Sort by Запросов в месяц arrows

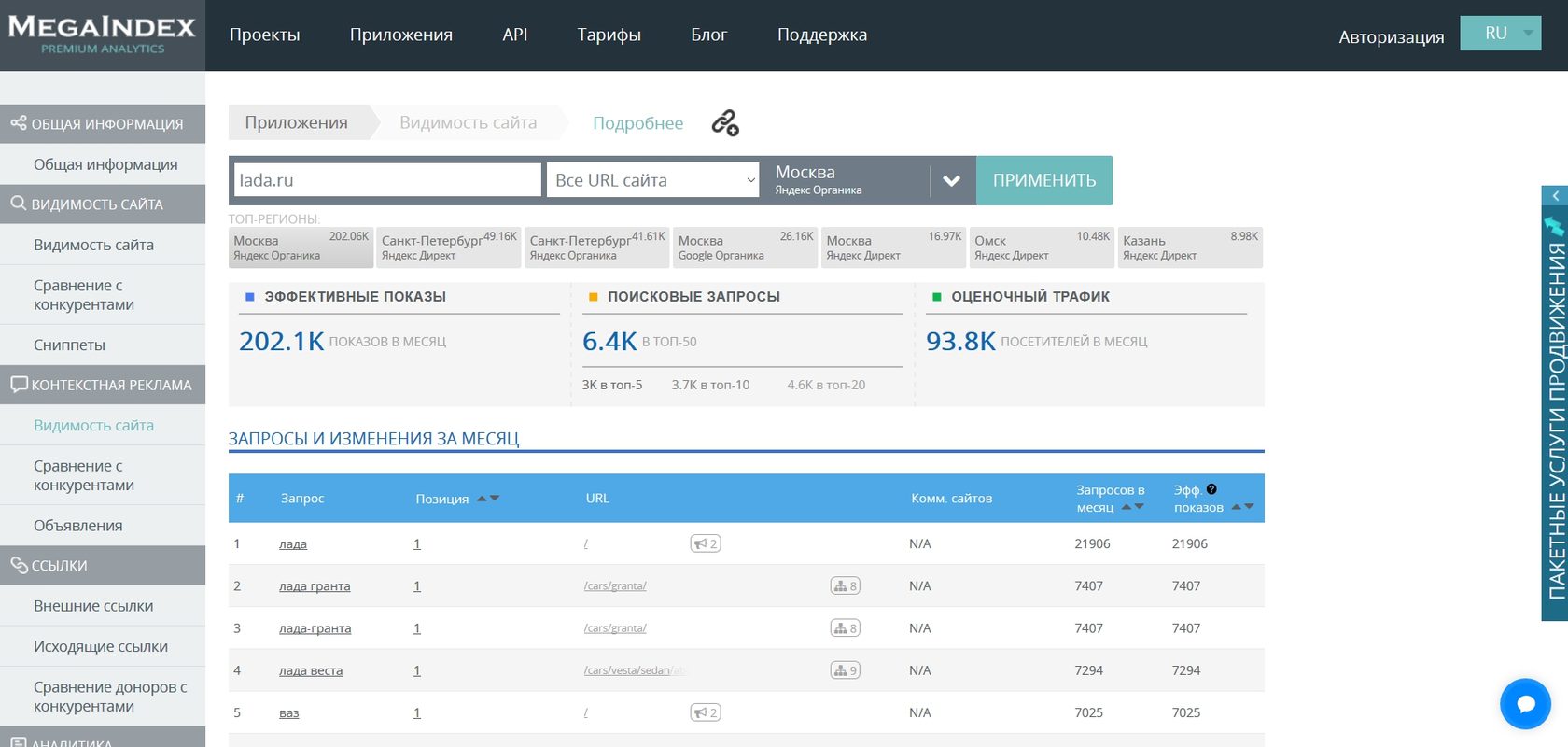pos(1132,507)
